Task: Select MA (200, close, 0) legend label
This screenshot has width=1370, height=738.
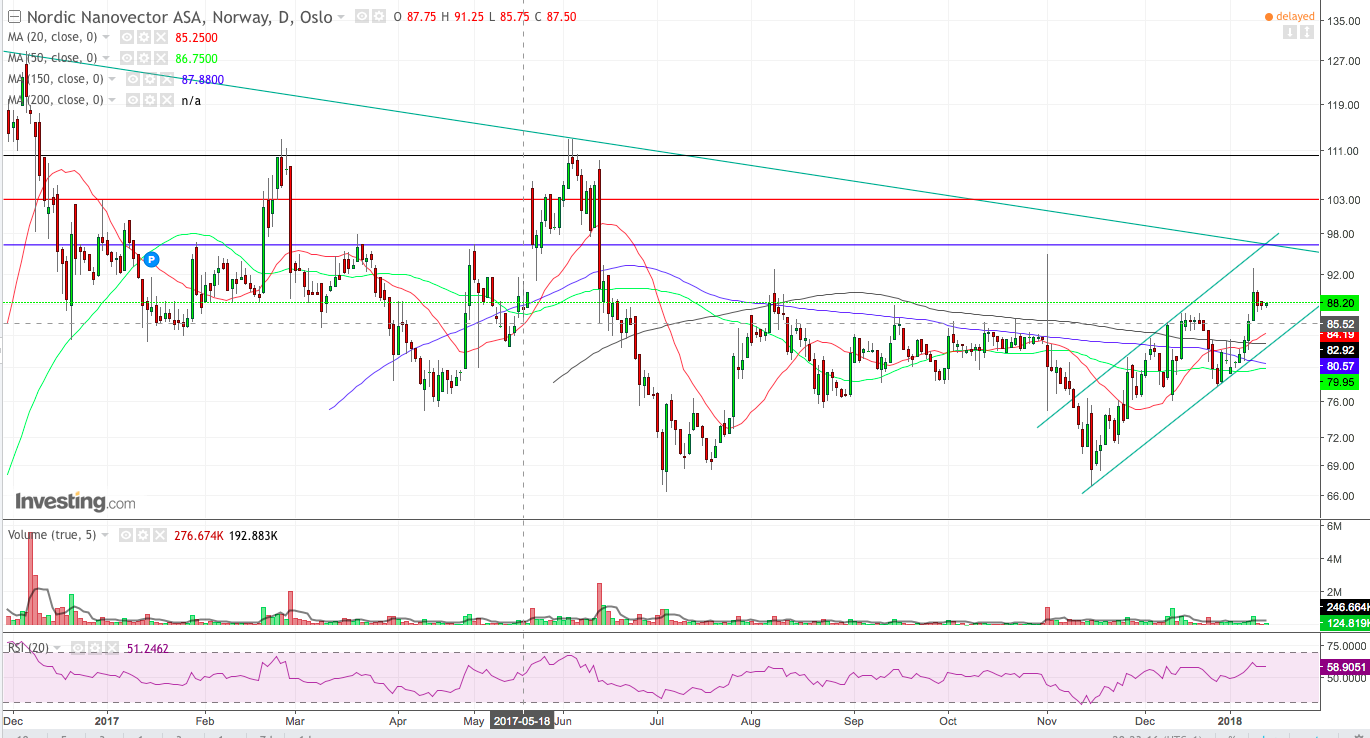Action: (x=56, y=100)
